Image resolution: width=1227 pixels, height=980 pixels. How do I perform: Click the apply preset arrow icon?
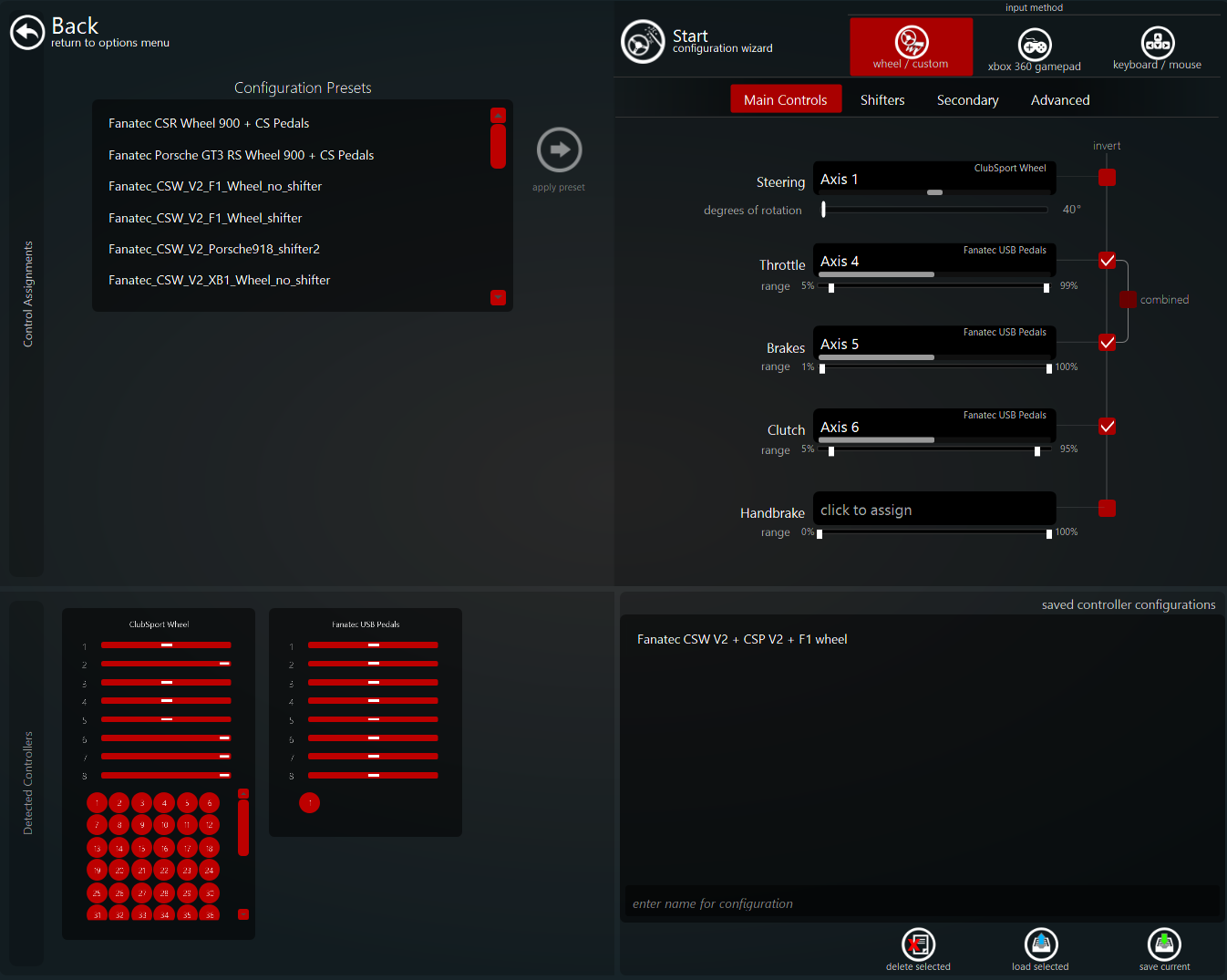(x=559, y=150)
